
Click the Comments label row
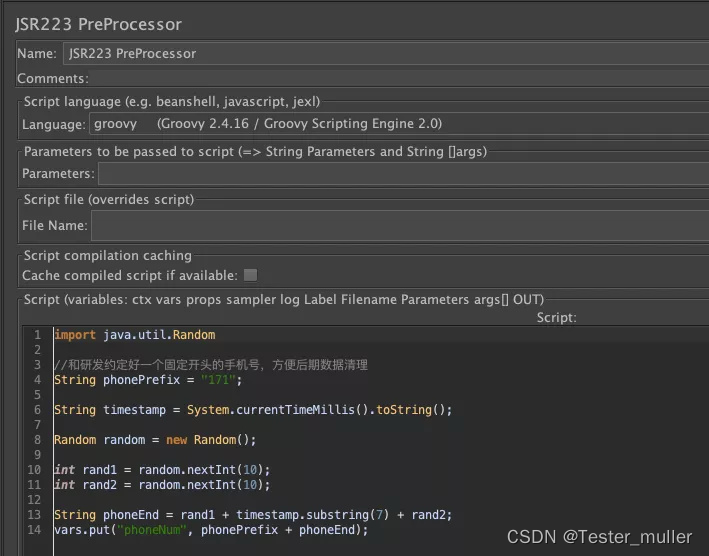pyautogui.click(x=53, y=79)
